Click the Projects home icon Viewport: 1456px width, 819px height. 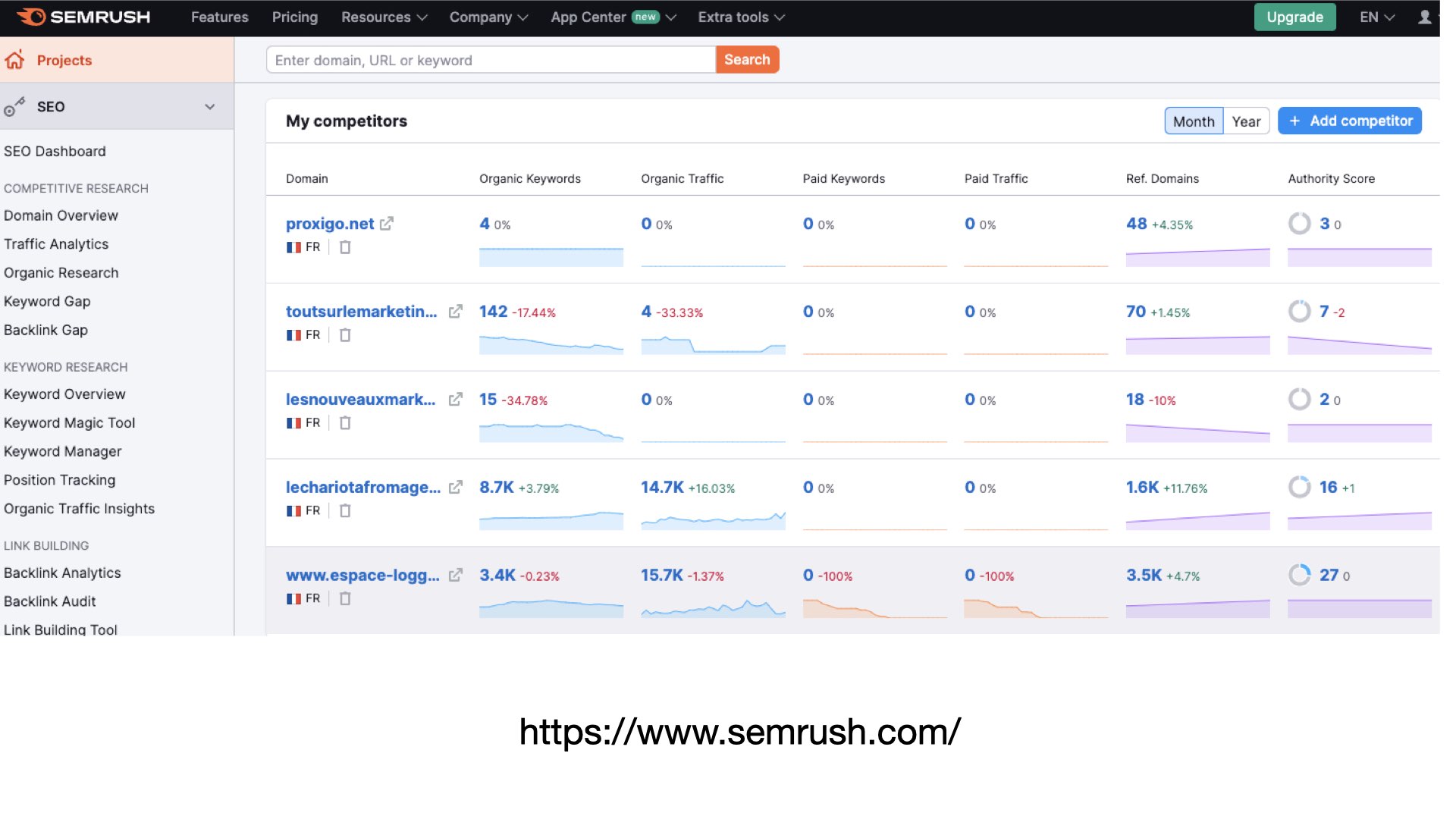[x=15, y=60]
